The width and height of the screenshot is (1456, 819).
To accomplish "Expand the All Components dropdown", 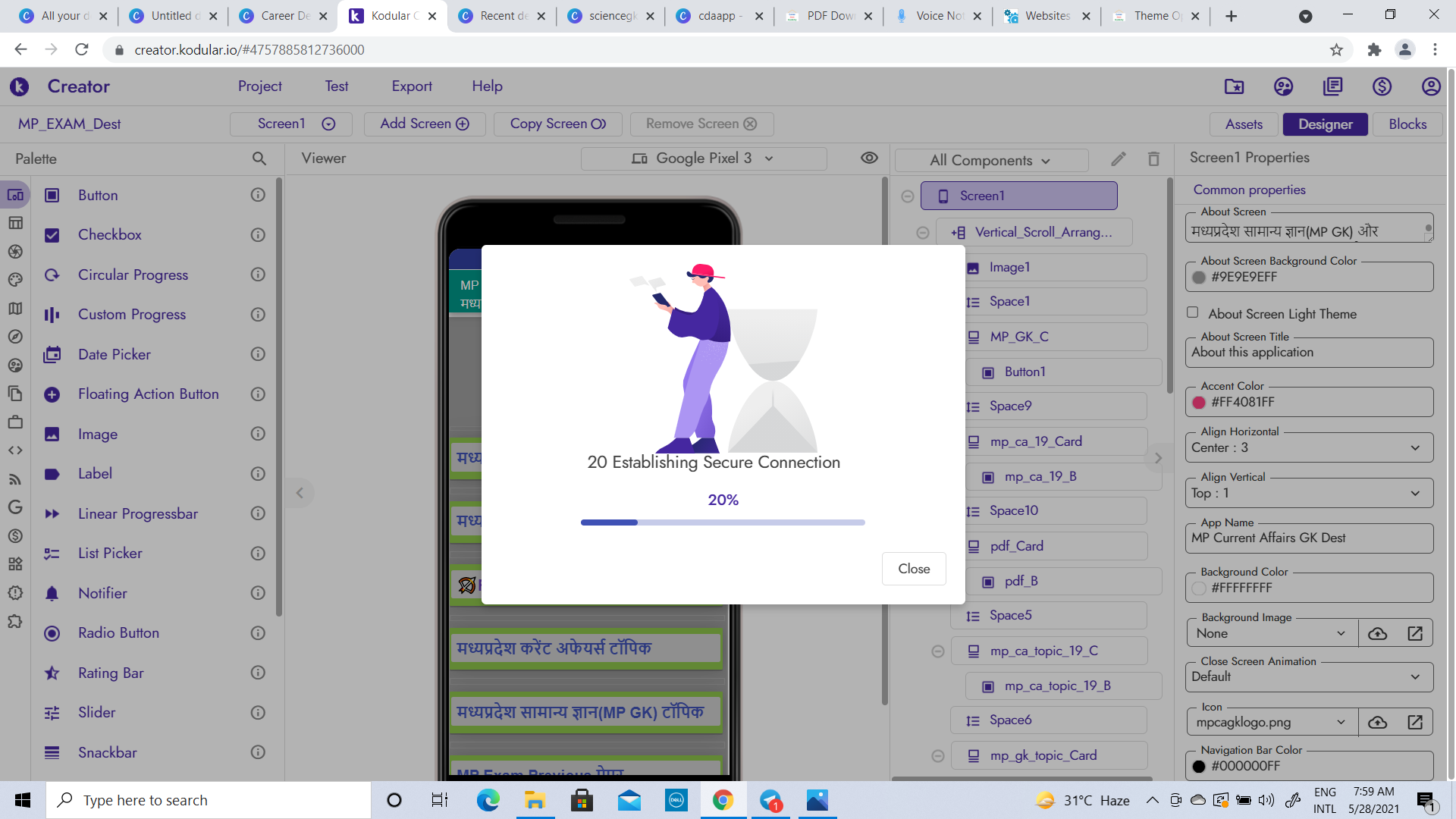I will pyautogui.click(x=990, y=160).
